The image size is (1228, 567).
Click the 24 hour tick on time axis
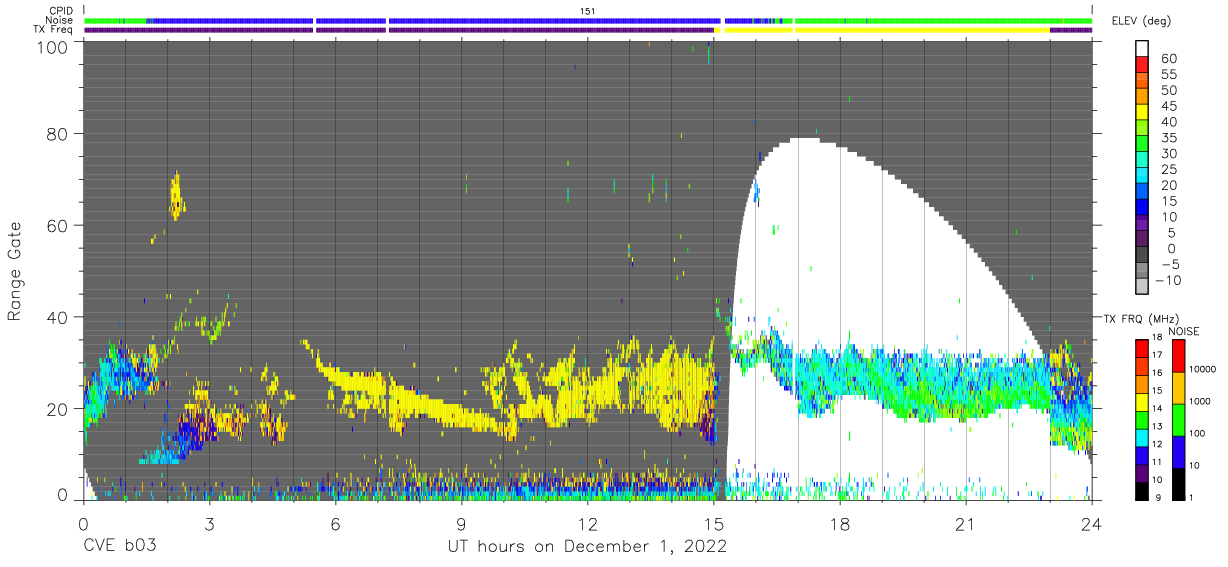tap(1092, 523)
